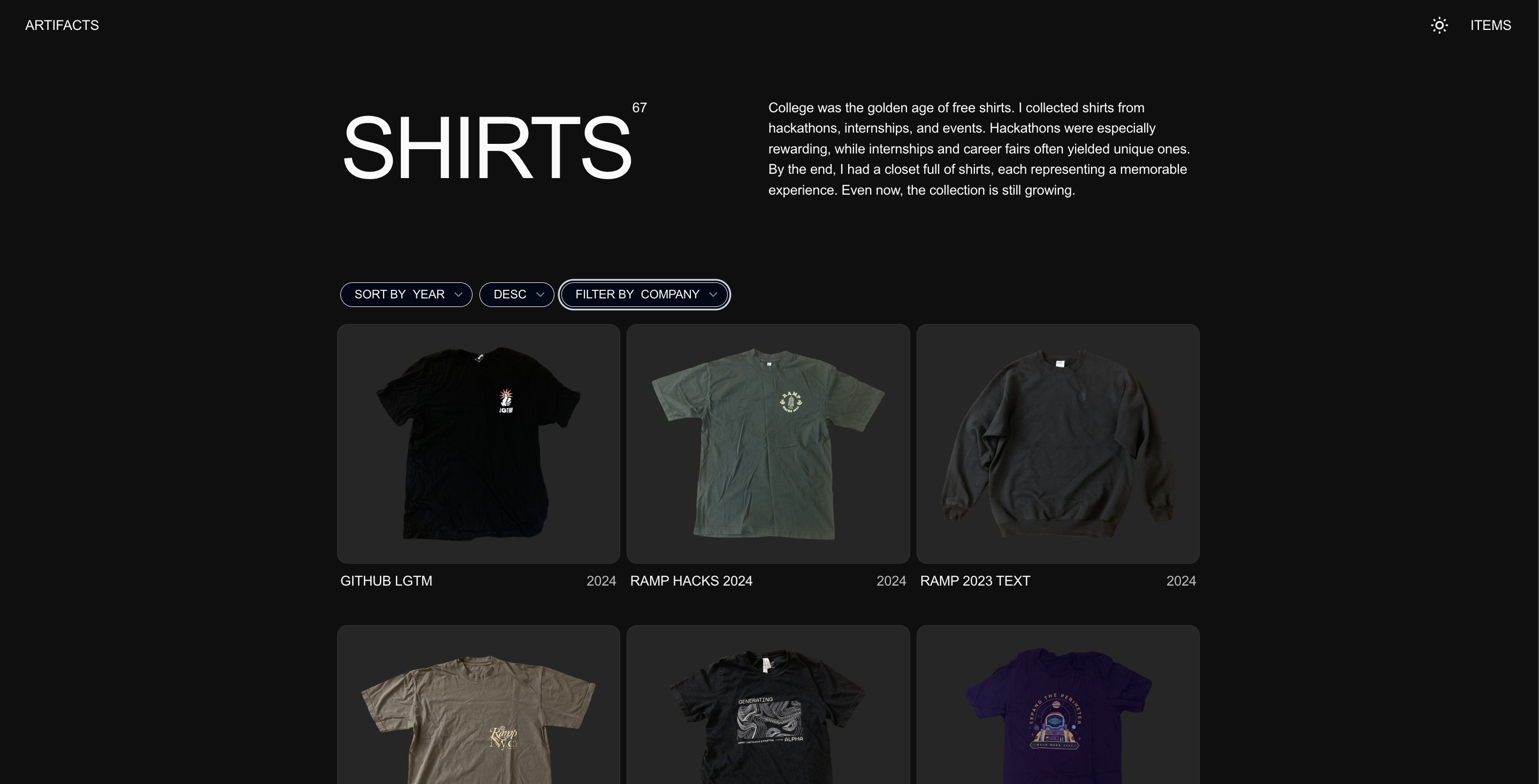Click the chevron beside DESC
The width and height of the screenshot is (1539, 784).
[x=540, y=294]
